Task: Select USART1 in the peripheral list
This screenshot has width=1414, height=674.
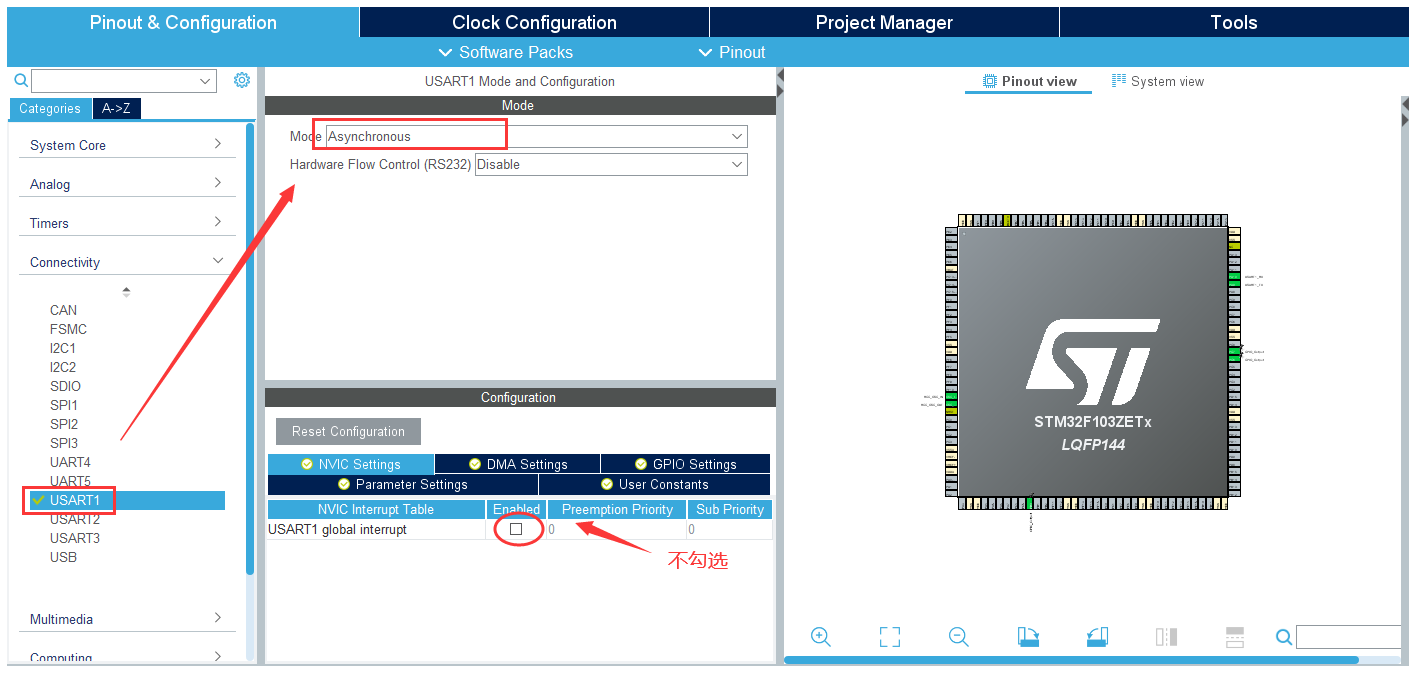Action: click(126, 500)
